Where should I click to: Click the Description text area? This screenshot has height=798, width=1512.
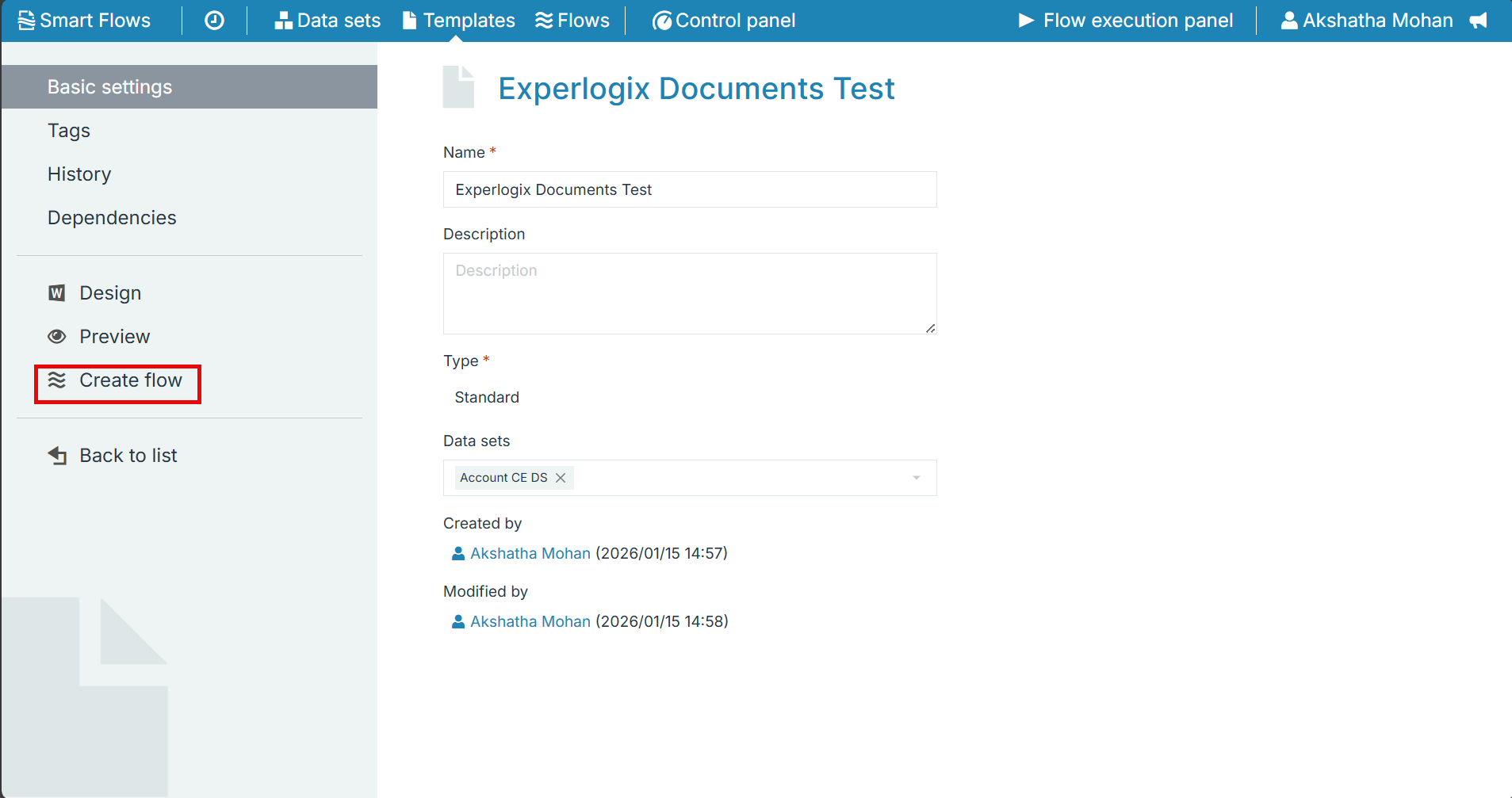pyautogui.click(x=690, y=293)
